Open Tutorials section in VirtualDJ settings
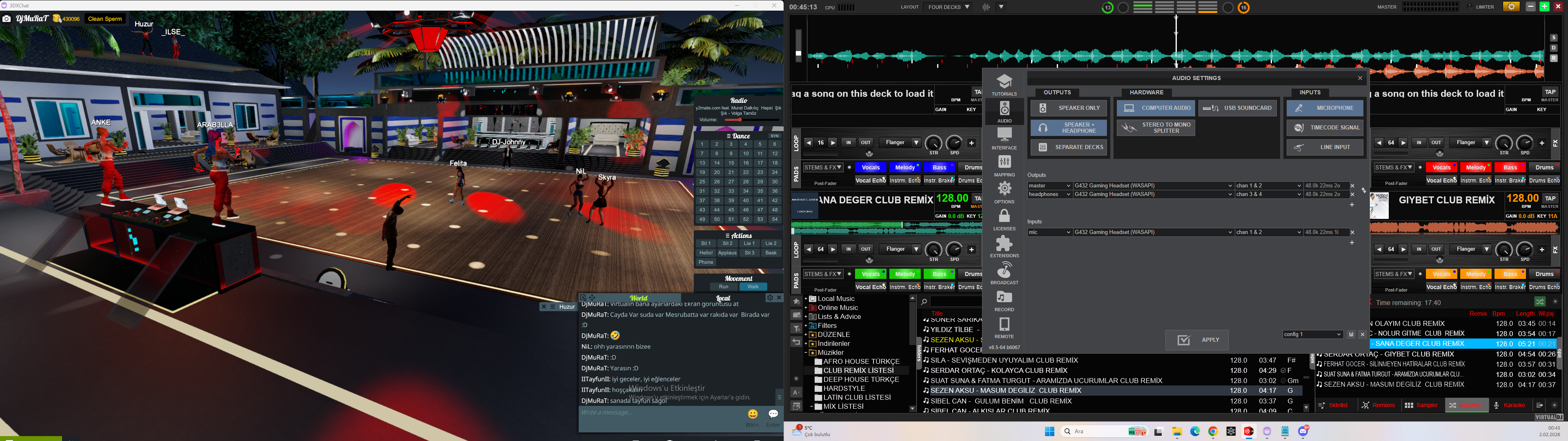Viewport: 1568px width, 441px height. click(1004, 85)
